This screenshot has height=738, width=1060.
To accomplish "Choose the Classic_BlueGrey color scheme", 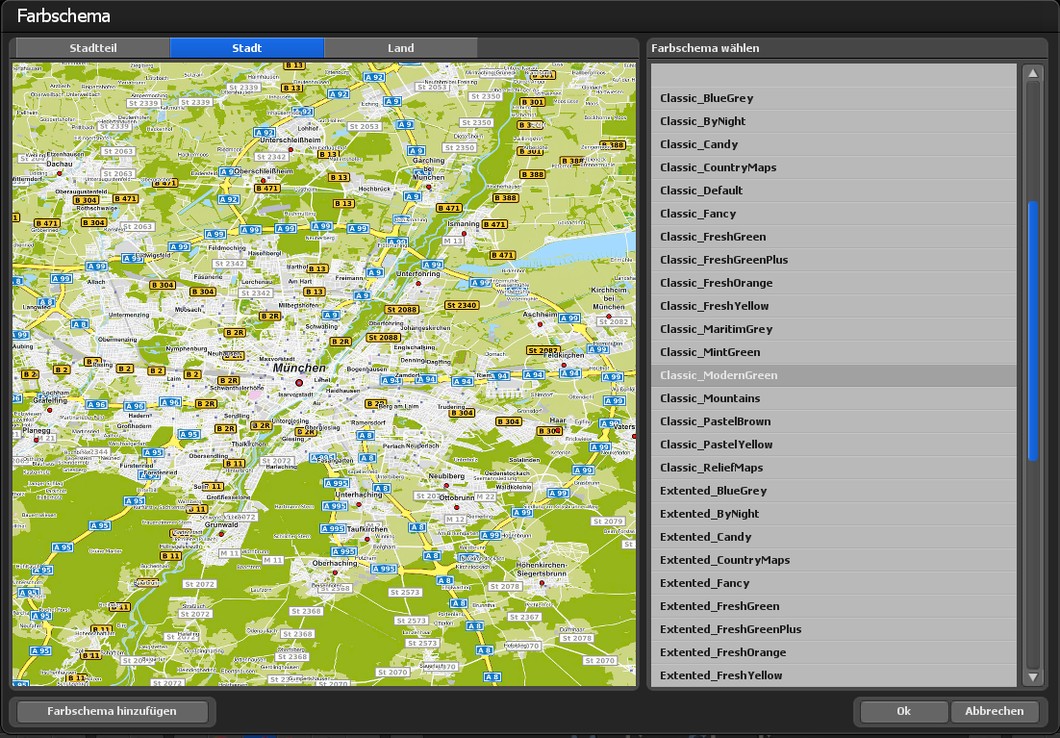I will point(707,98).
